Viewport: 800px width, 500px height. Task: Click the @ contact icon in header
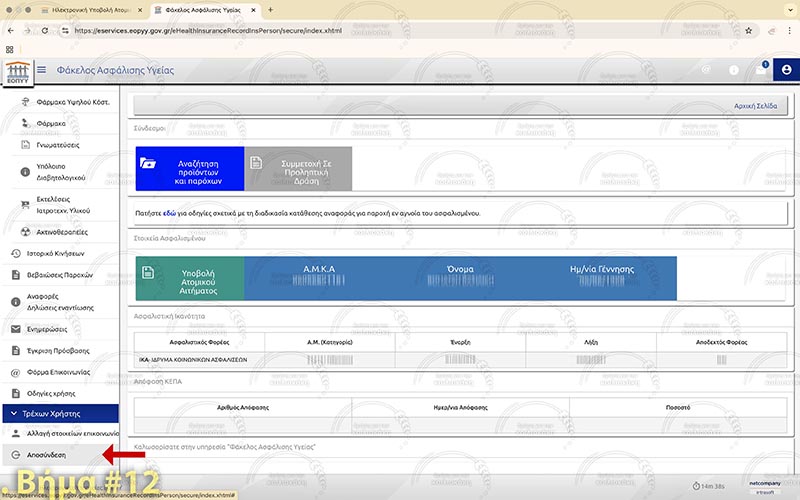pyautogui.click(x=706, y=70)
